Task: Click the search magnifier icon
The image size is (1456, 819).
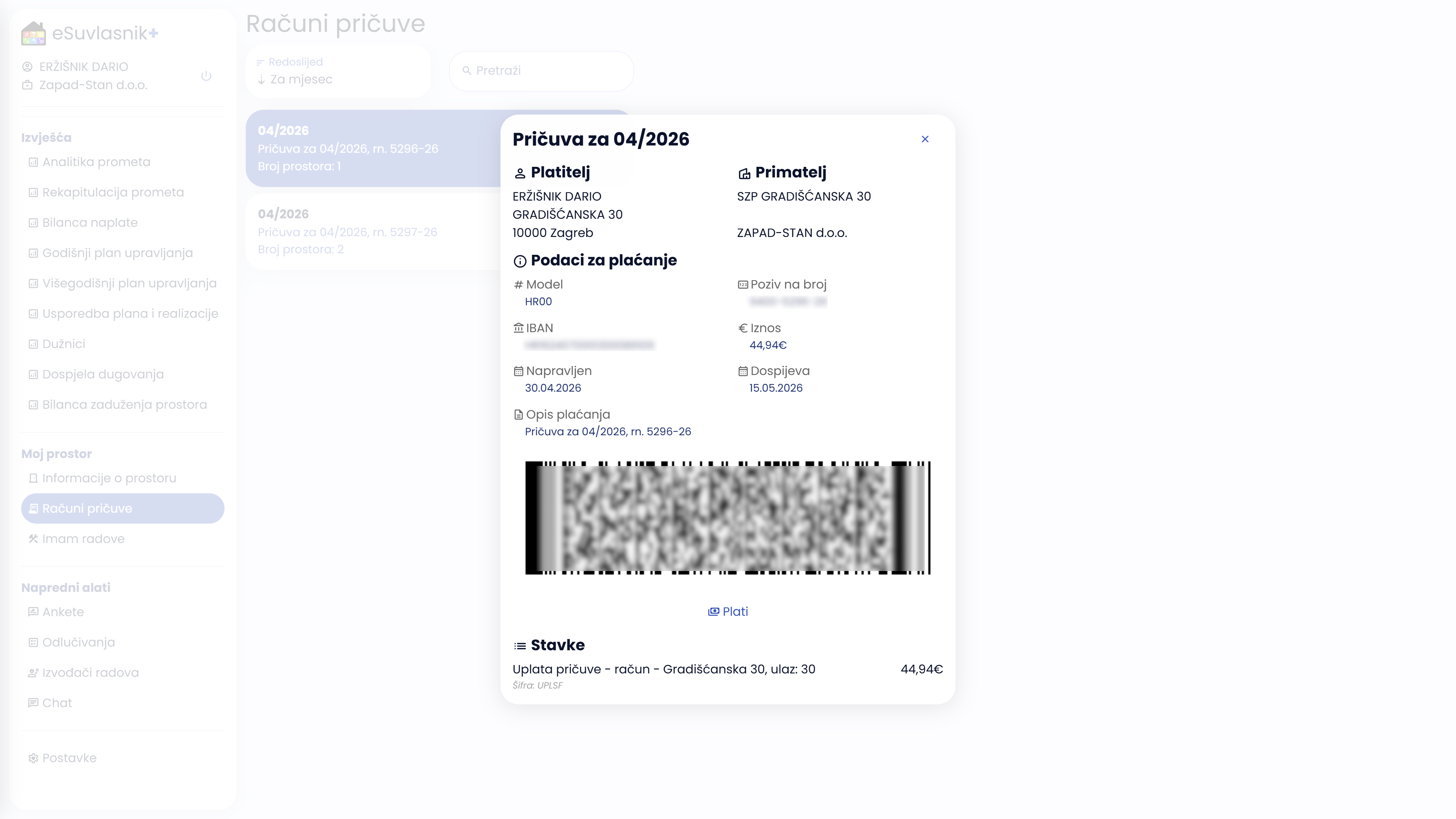Action: [x=467, y=71]
